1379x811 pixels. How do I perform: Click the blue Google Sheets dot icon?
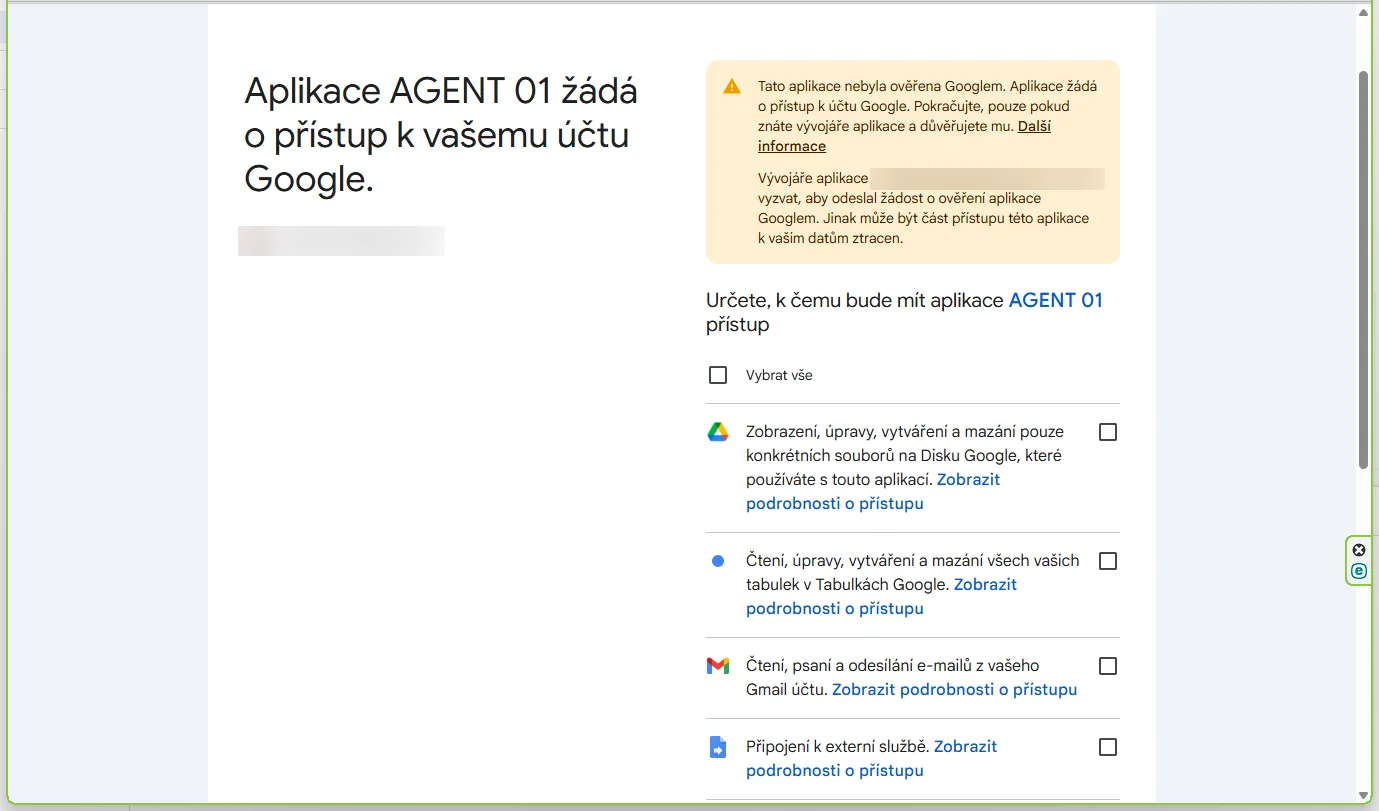pos(717,561)
